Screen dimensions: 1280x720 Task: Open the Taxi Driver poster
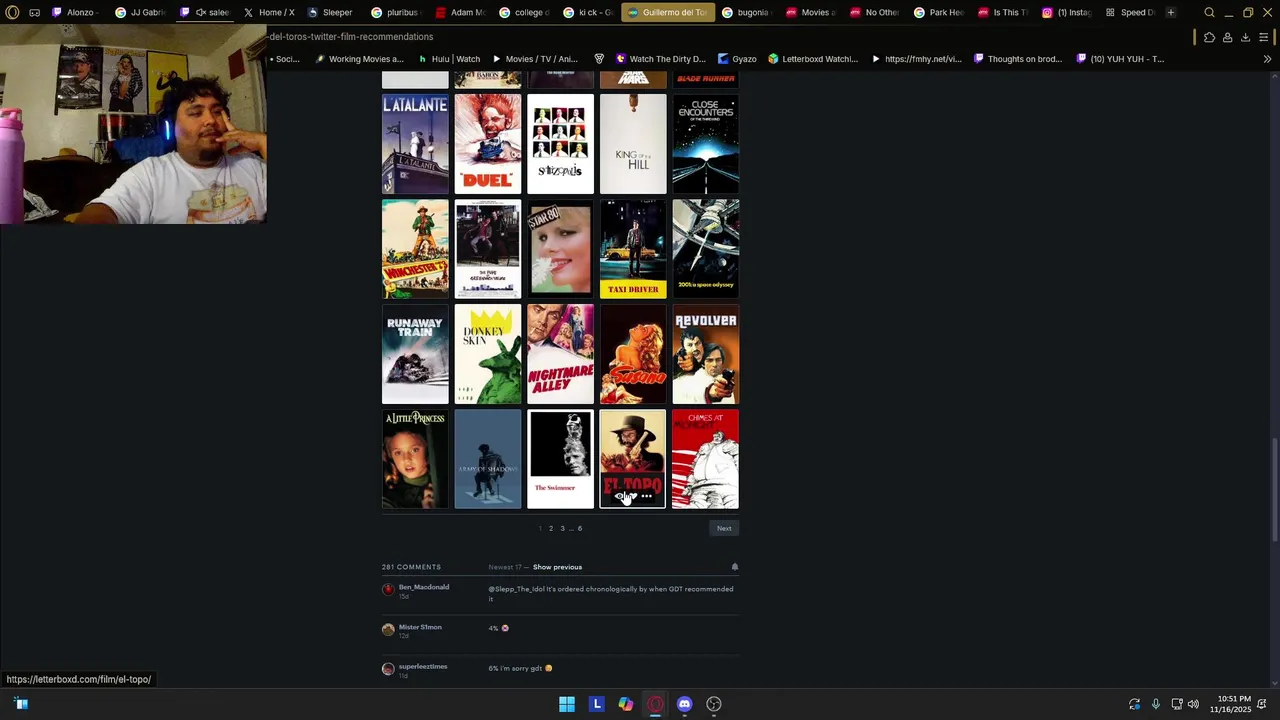pos(633,249)
